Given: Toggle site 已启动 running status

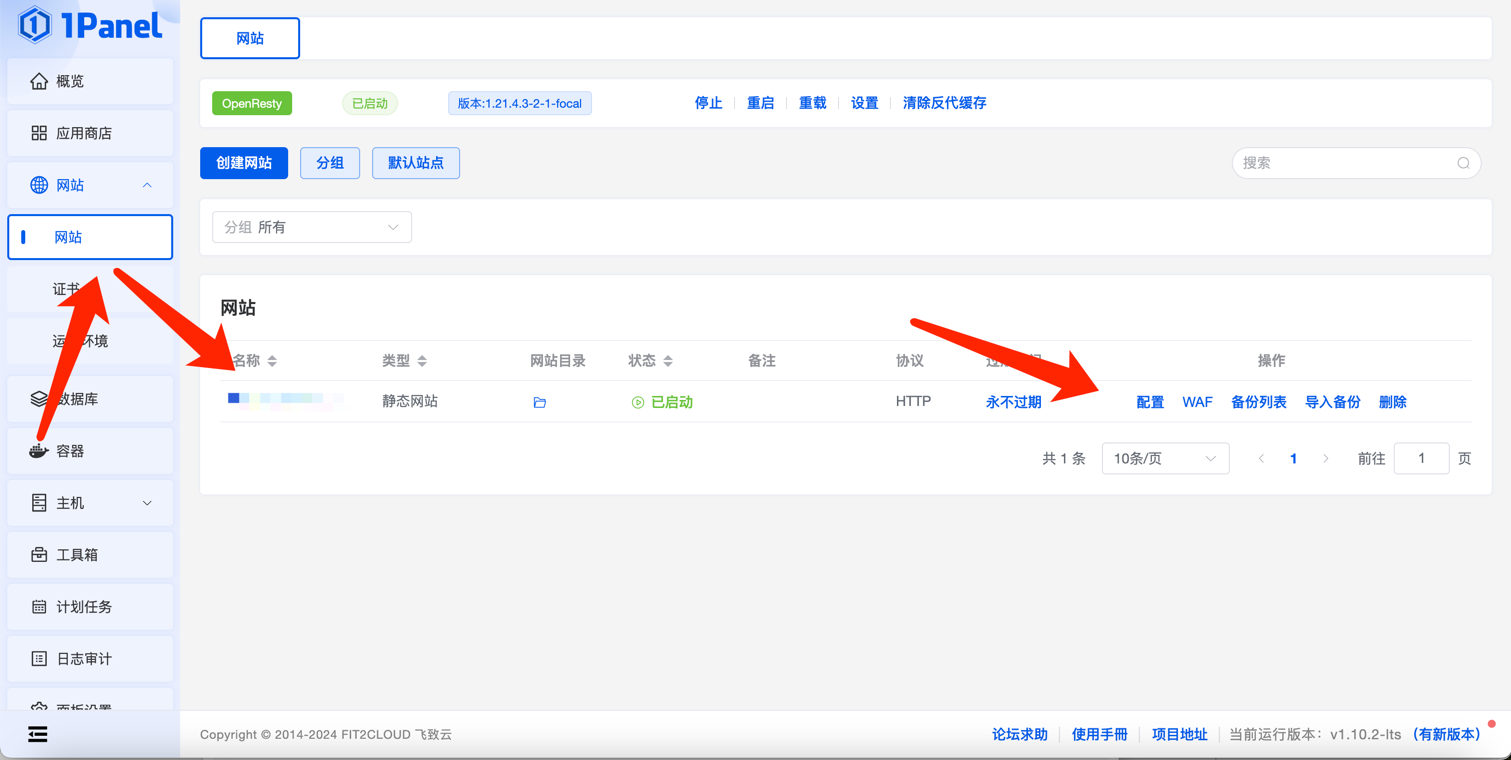Looking at the screenshot, I should click(x=662, y=402).
